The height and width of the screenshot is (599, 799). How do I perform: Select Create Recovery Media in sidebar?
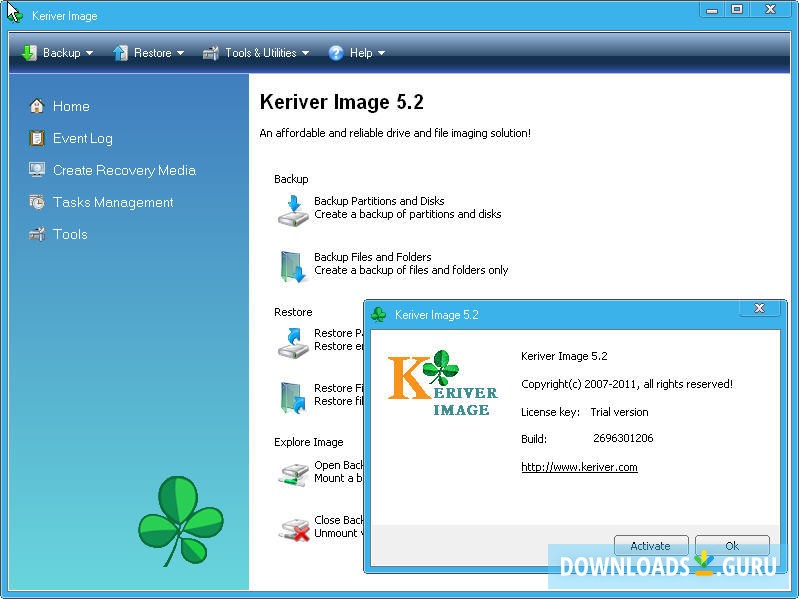(124, 170)
